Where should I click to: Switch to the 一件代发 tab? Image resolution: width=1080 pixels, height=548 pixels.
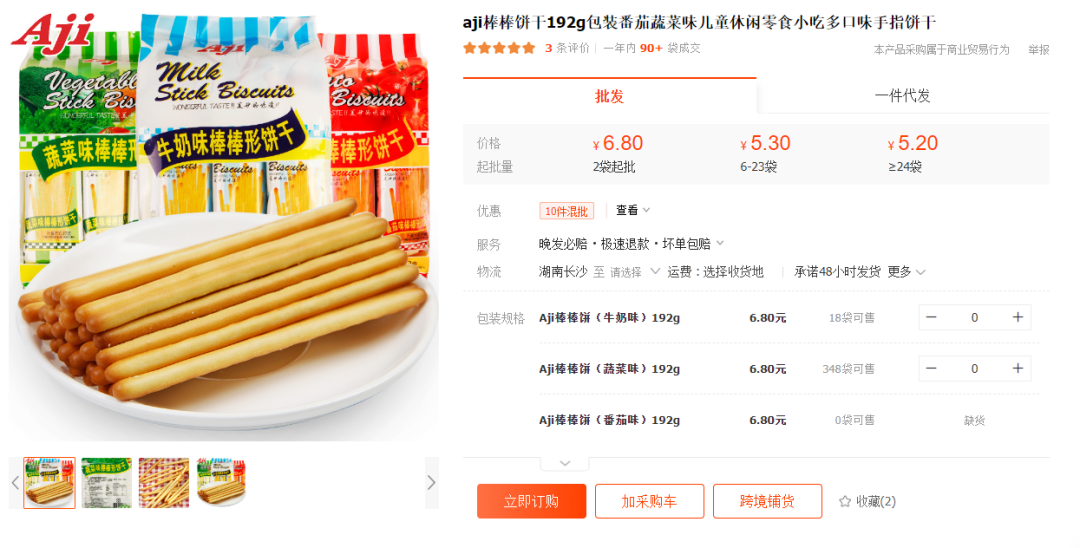(903, 96)
